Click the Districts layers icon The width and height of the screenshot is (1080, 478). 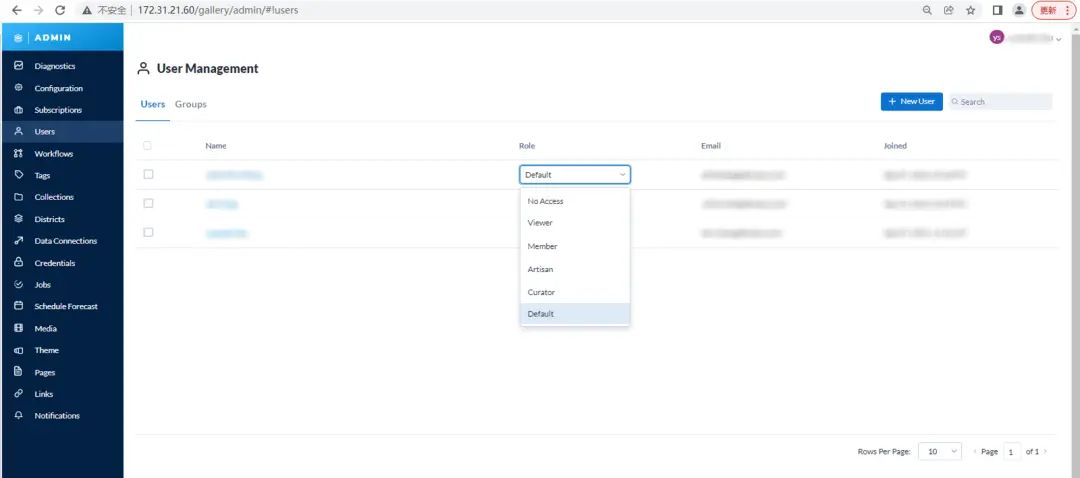tap(19, 219)
